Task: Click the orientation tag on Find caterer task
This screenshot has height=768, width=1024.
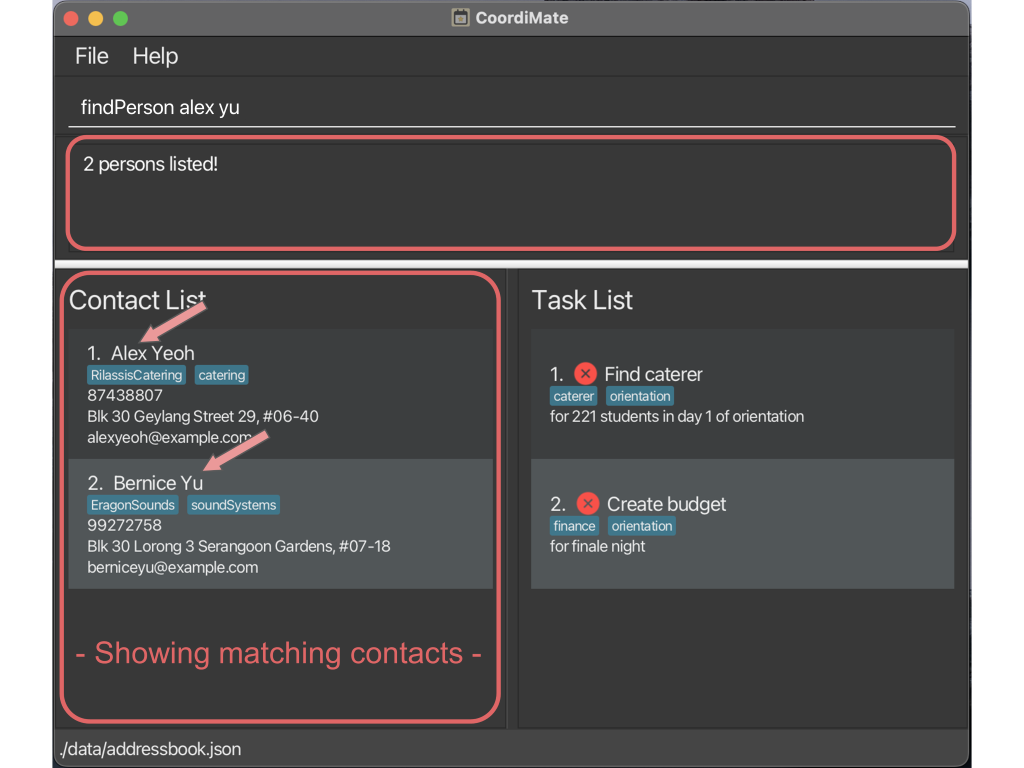Action: click(640, 396)
